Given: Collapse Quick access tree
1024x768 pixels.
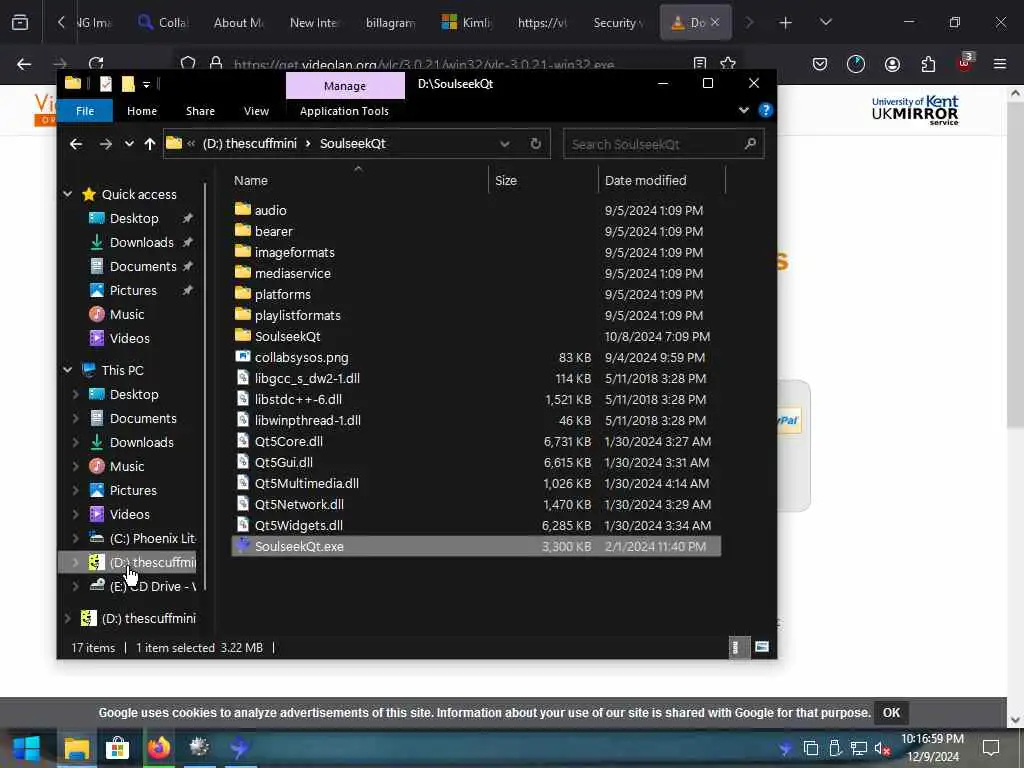Looking at the screenshot, I should (x=68, y=194).
